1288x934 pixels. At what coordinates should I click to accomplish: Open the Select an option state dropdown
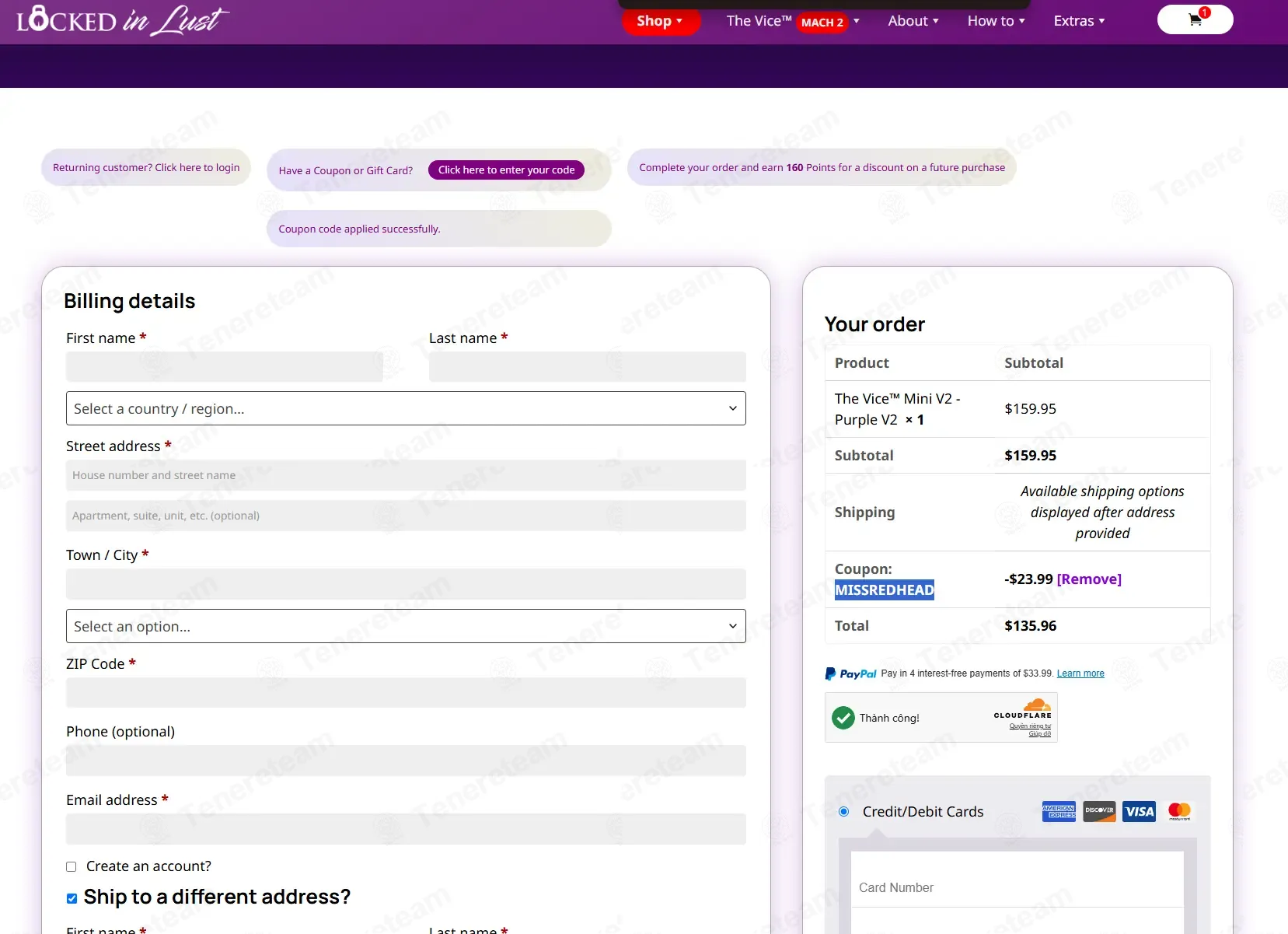tap(406, 626)
